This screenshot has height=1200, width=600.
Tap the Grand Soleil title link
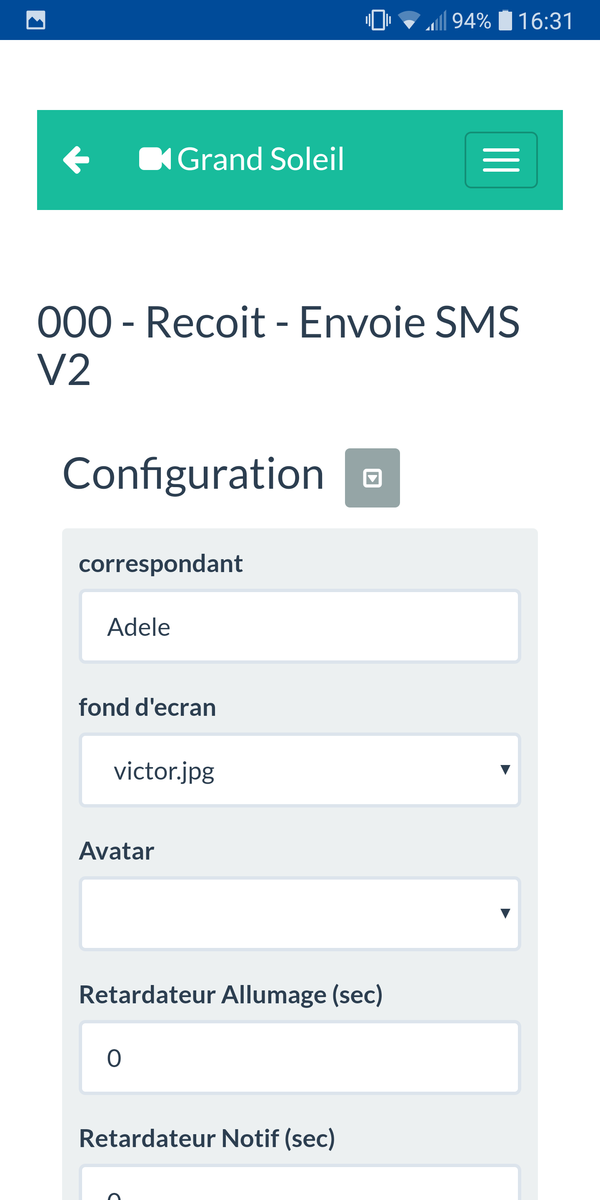point(260,159)
